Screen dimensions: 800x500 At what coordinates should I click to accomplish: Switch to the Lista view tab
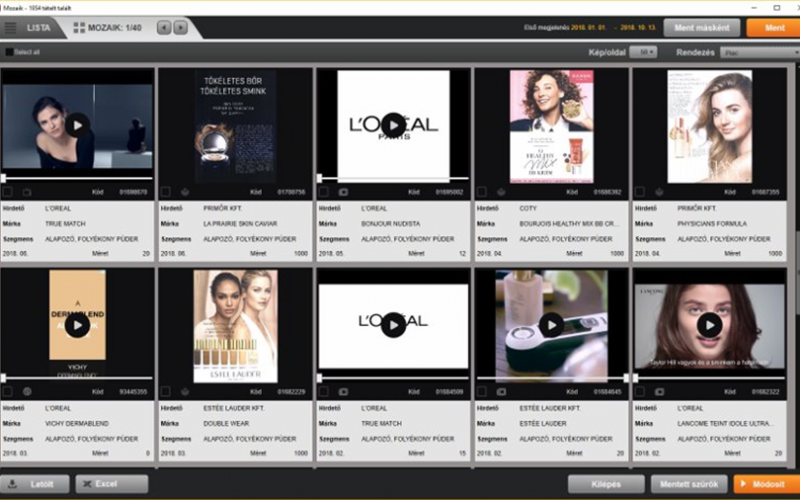coord(30,28)
